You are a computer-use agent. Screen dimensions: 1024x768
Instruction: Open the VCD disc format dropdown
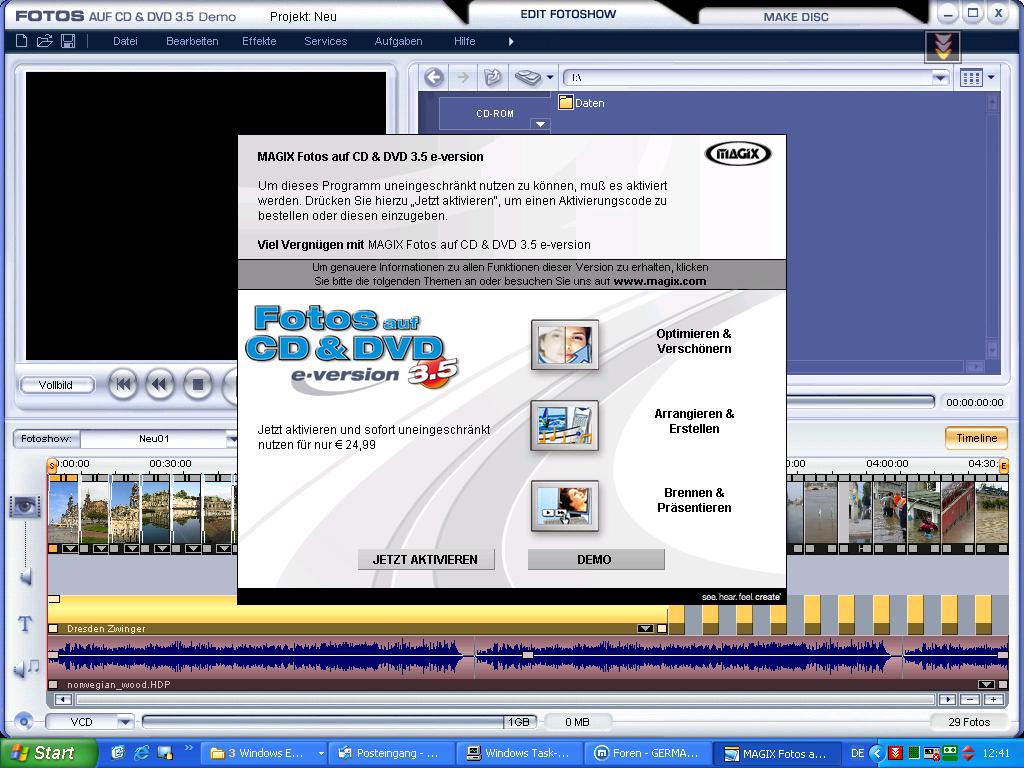[124, 722]
